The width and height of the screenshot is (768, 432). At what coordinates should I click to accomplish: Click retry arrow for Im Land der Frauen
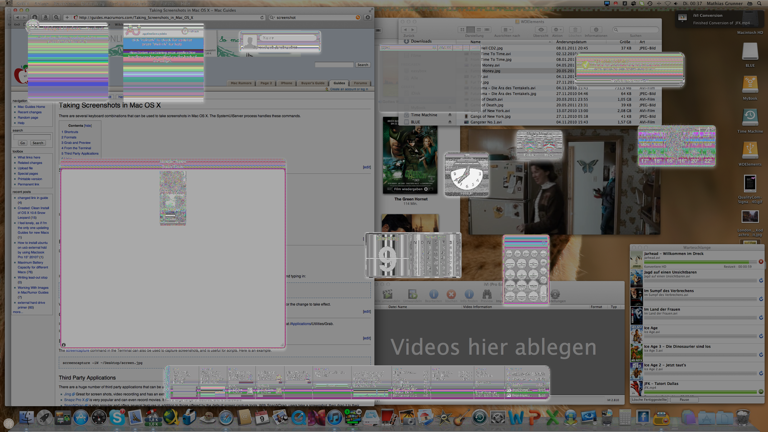click(761, 317)
